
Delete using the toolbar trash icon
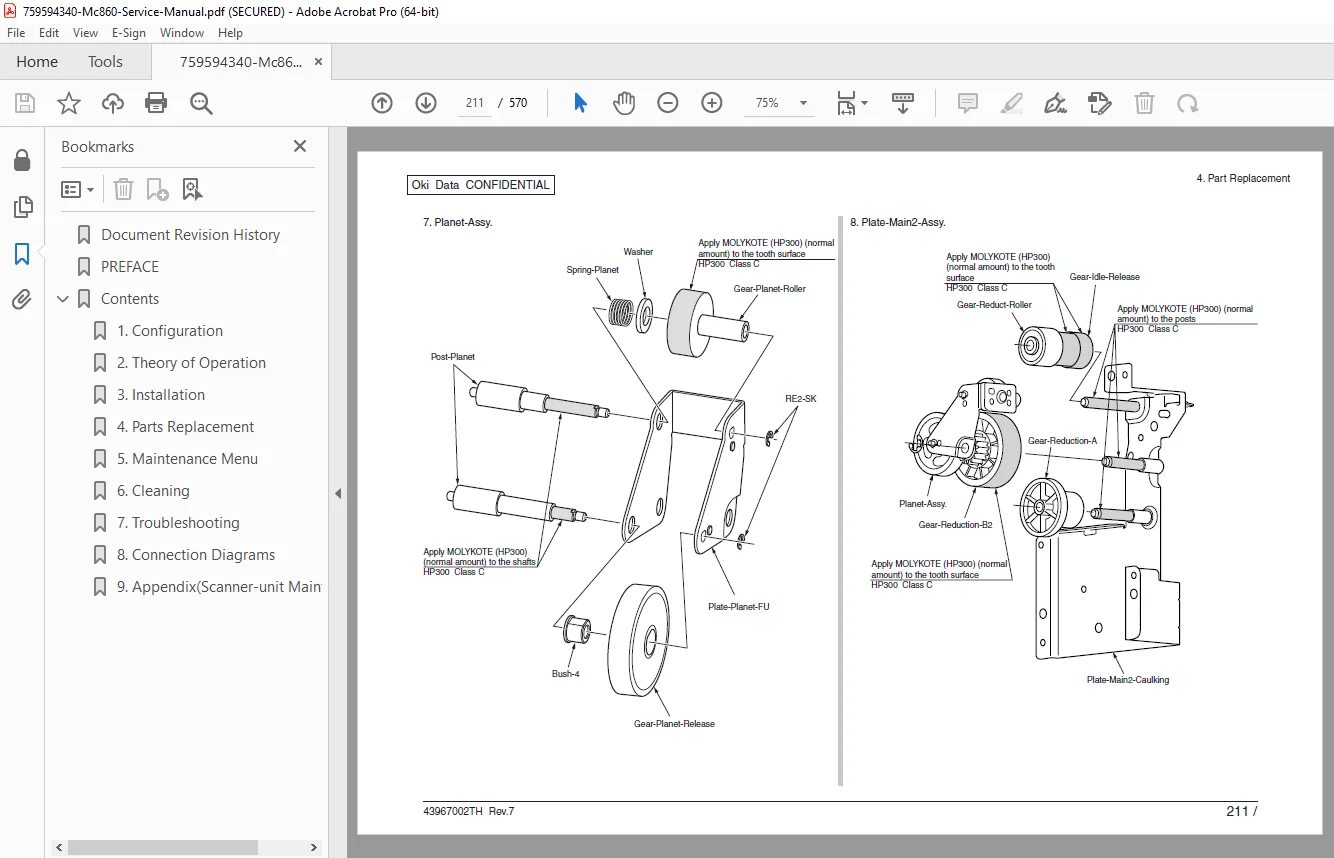tap(1144, 103)
